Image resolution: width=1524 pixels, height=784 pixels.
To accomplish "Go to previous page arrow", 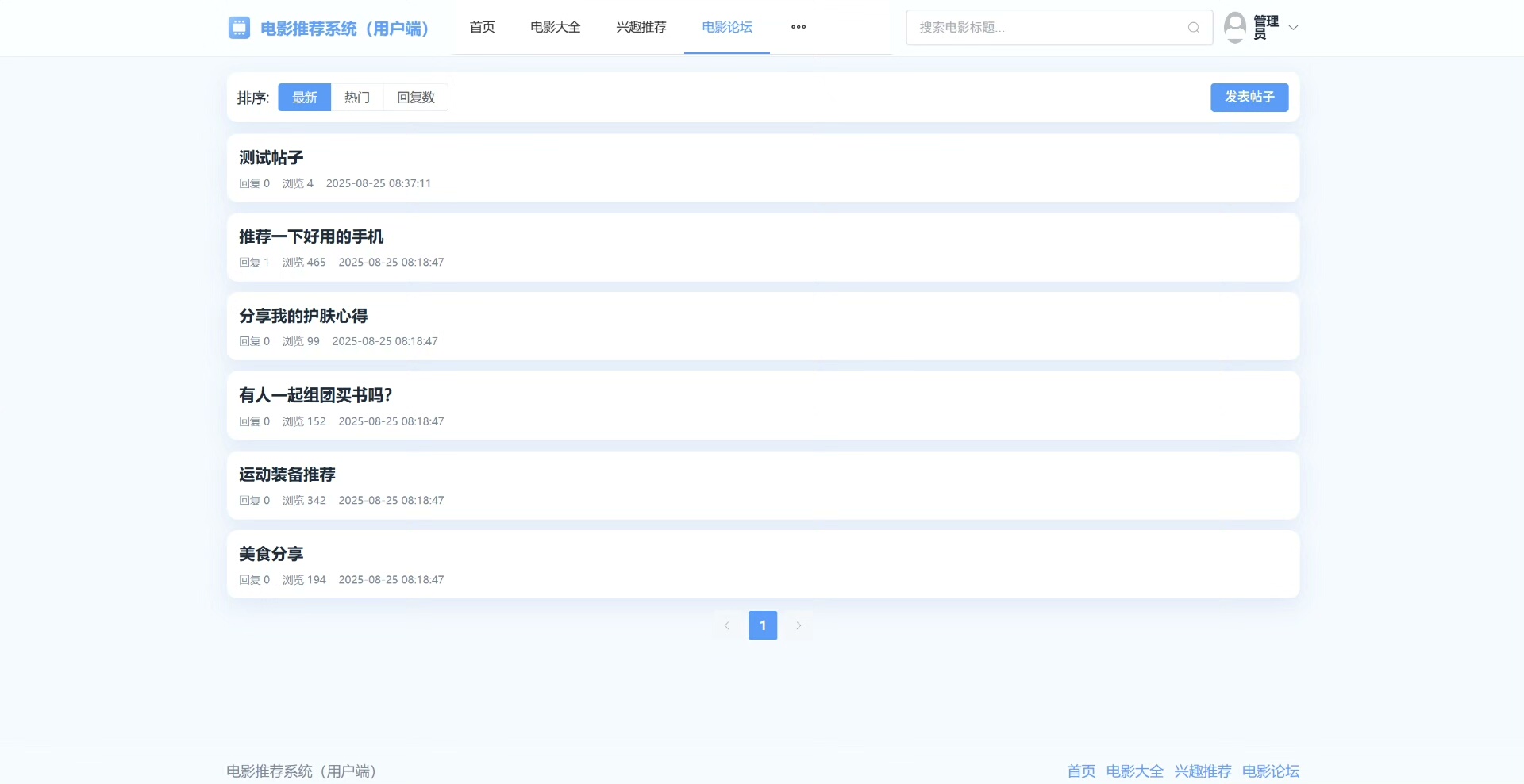I will pos(726,625).
